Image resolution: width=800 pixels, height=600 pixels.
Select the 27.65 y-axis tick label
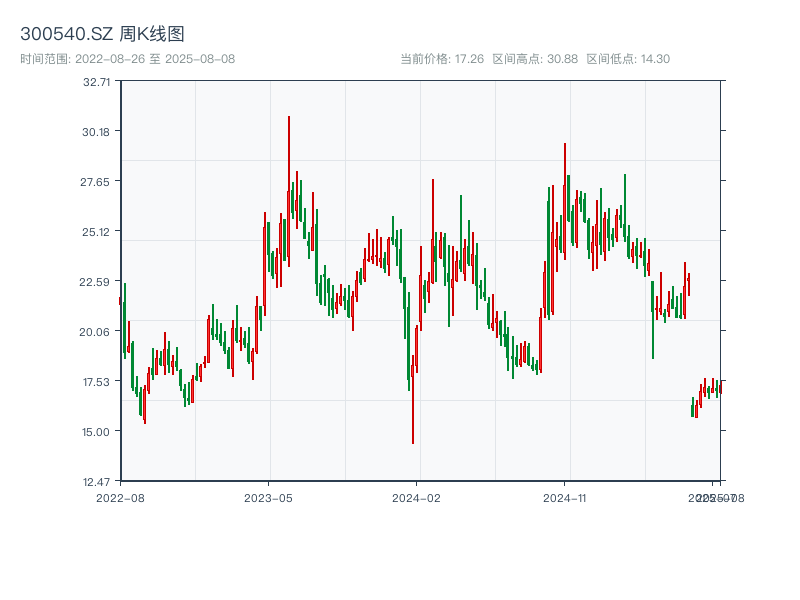[x=96, y=182]
